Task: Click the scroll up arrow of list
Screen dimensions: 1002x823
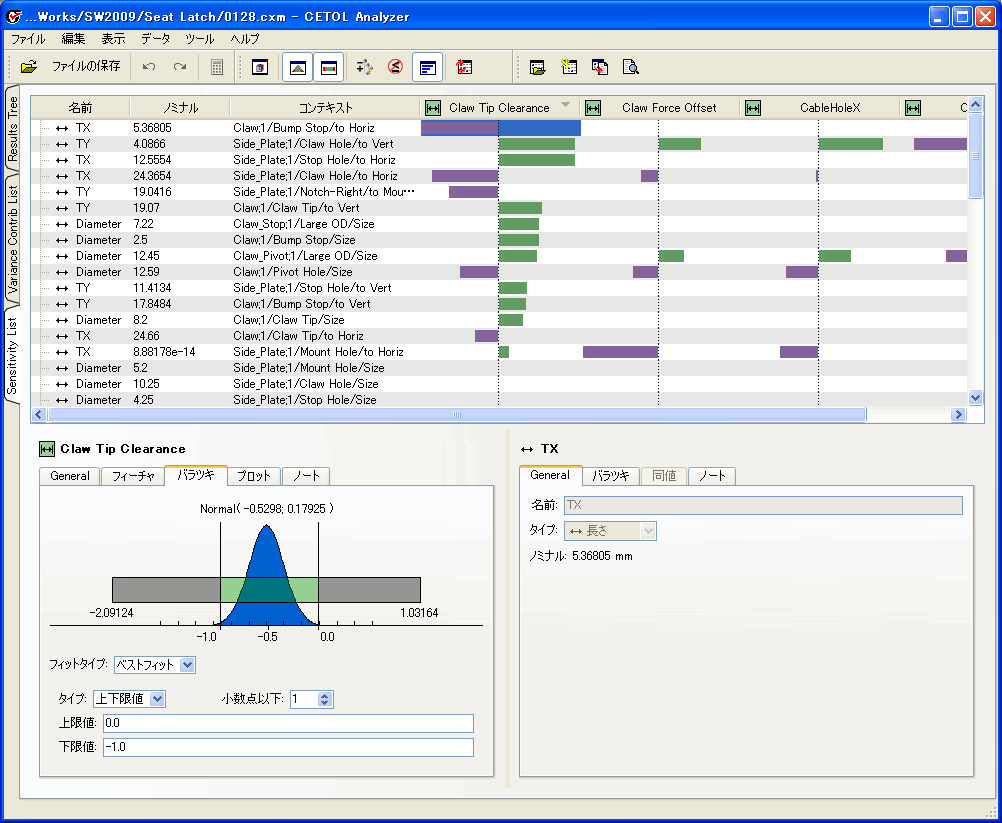Action: tap(975, 104)
